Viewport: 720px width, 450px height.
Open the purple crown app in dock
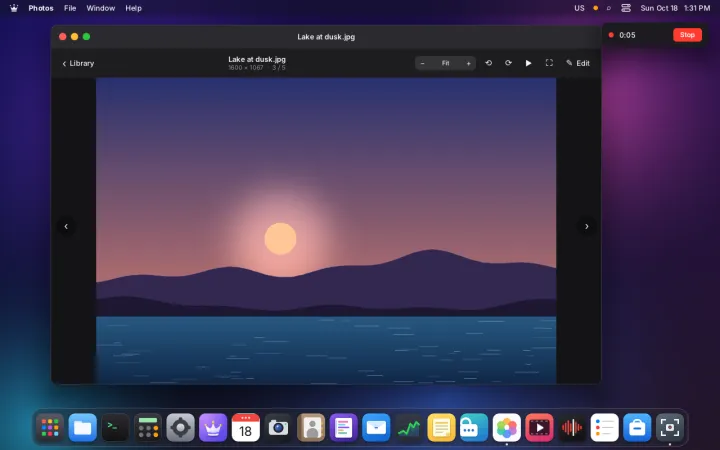(x=213, y=428)
